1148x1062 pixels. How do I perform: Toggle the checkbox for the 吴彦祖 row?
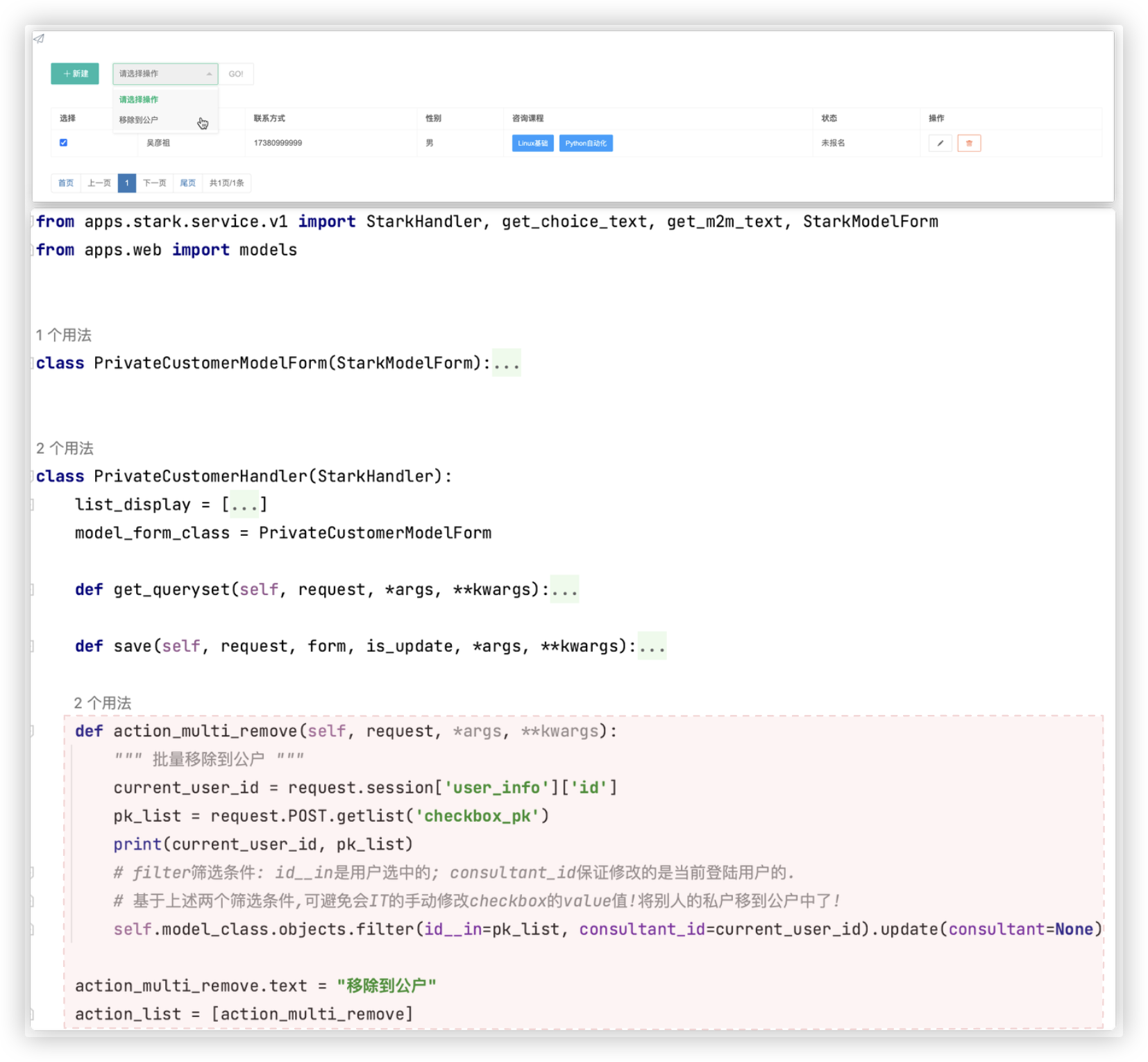[63, 142]
